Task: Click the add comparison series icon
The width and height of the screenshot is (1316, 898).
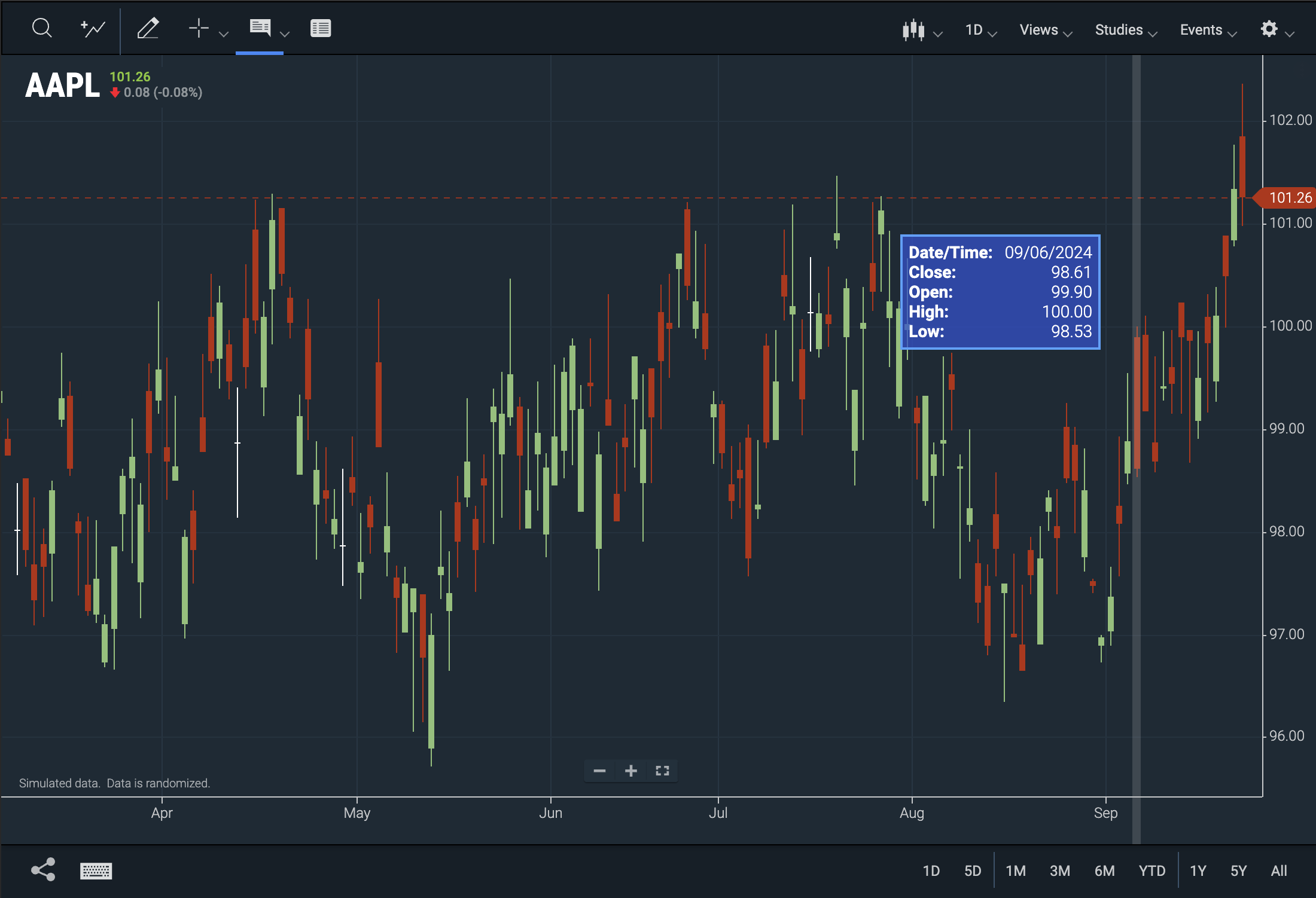Action: pos(93,28)
